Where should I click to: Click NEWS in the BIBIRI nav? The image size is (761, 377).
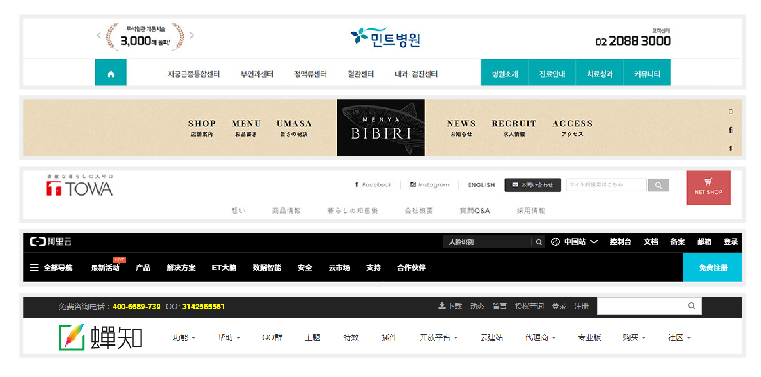tap(461, 128)
